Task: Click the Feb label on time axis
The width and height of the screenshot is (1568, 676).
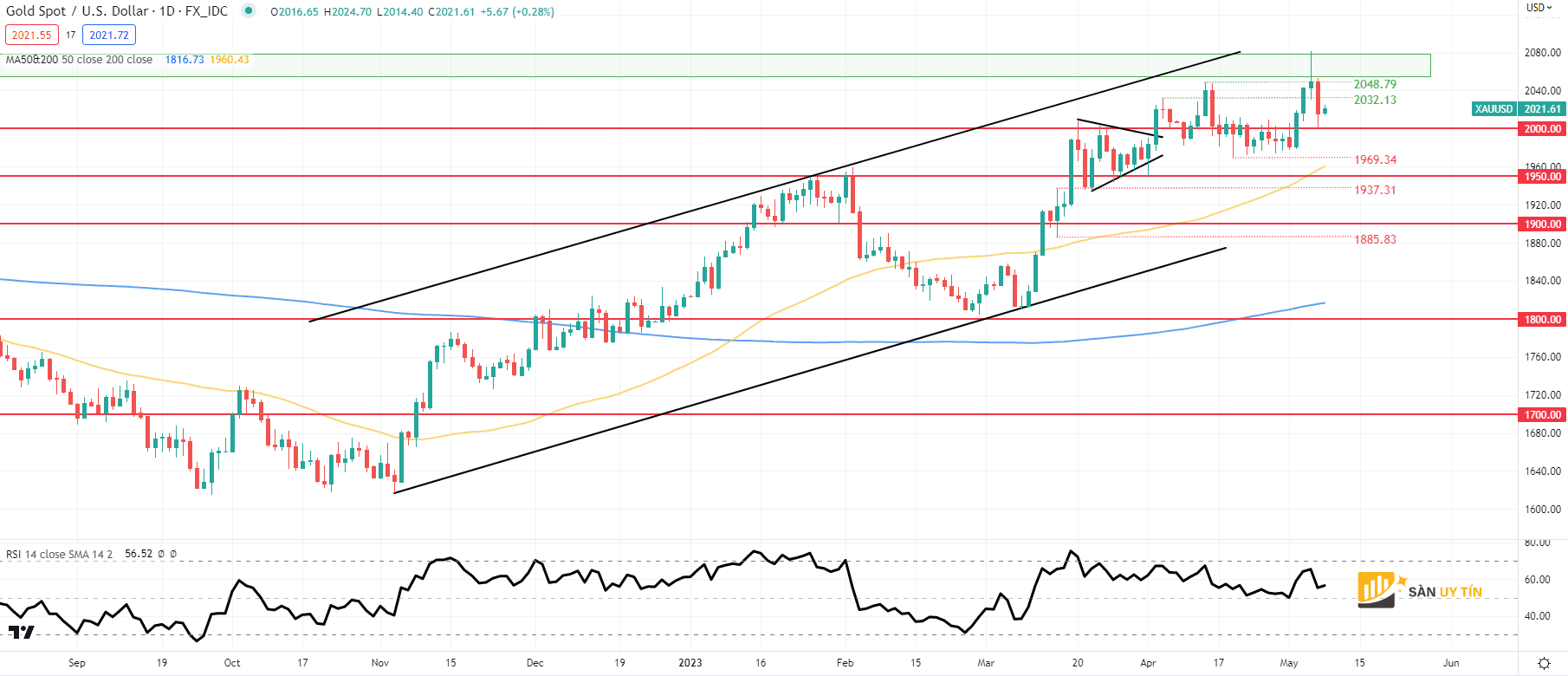Action: [x=846, y=663]
